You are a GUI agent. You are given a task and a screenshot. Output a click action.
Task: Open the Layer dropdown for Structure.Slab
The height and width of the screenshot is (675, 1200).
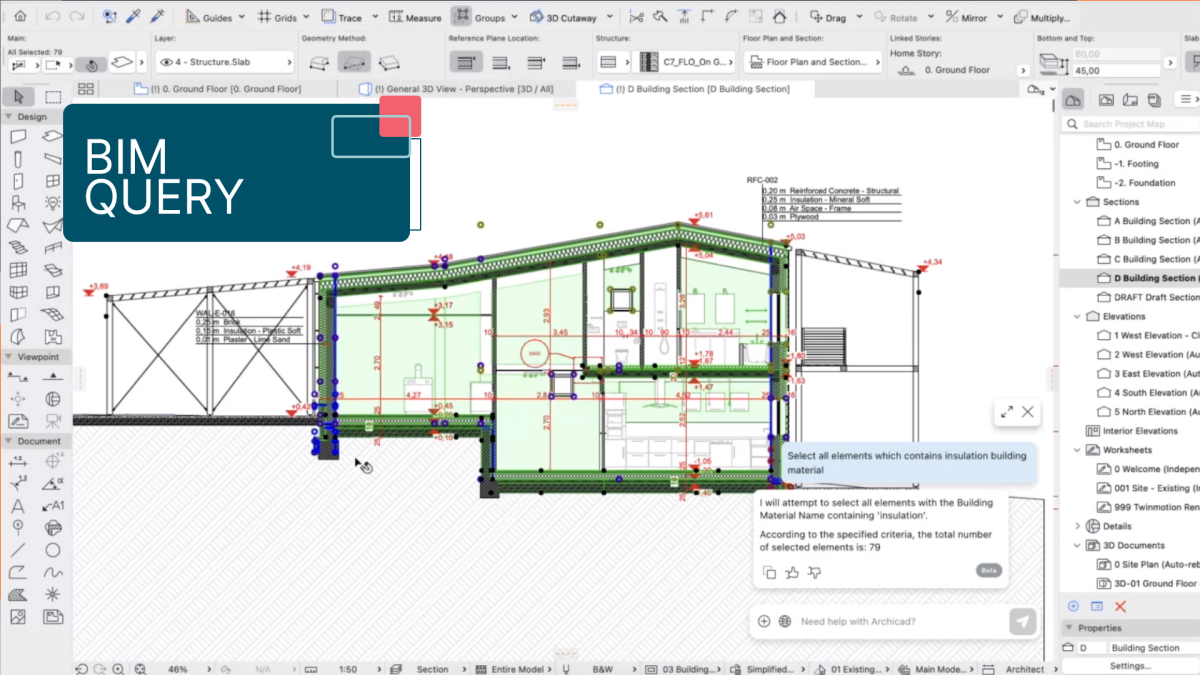pyautogui.click(x=225, y=62)
